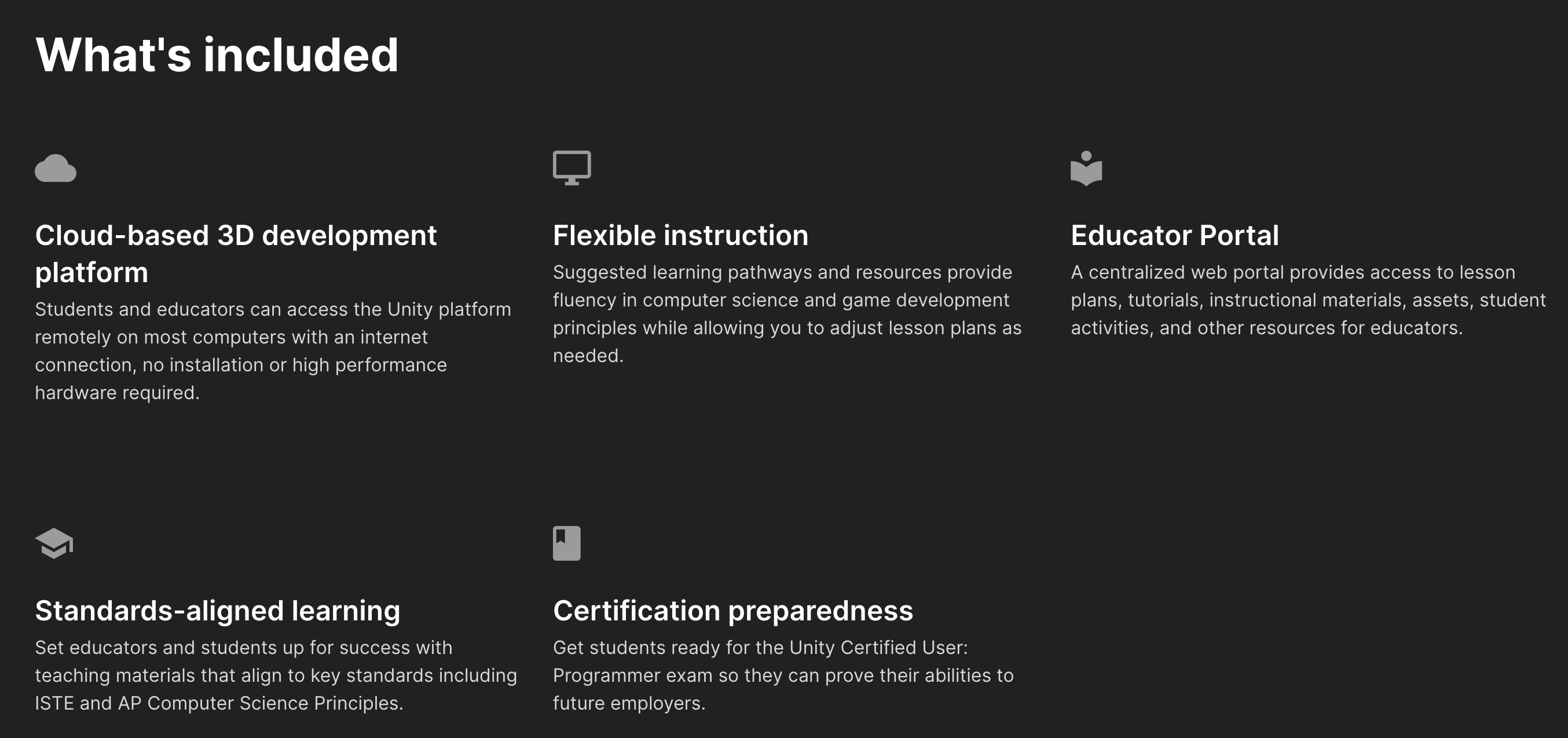Click the cloud icon

(56, 168)
